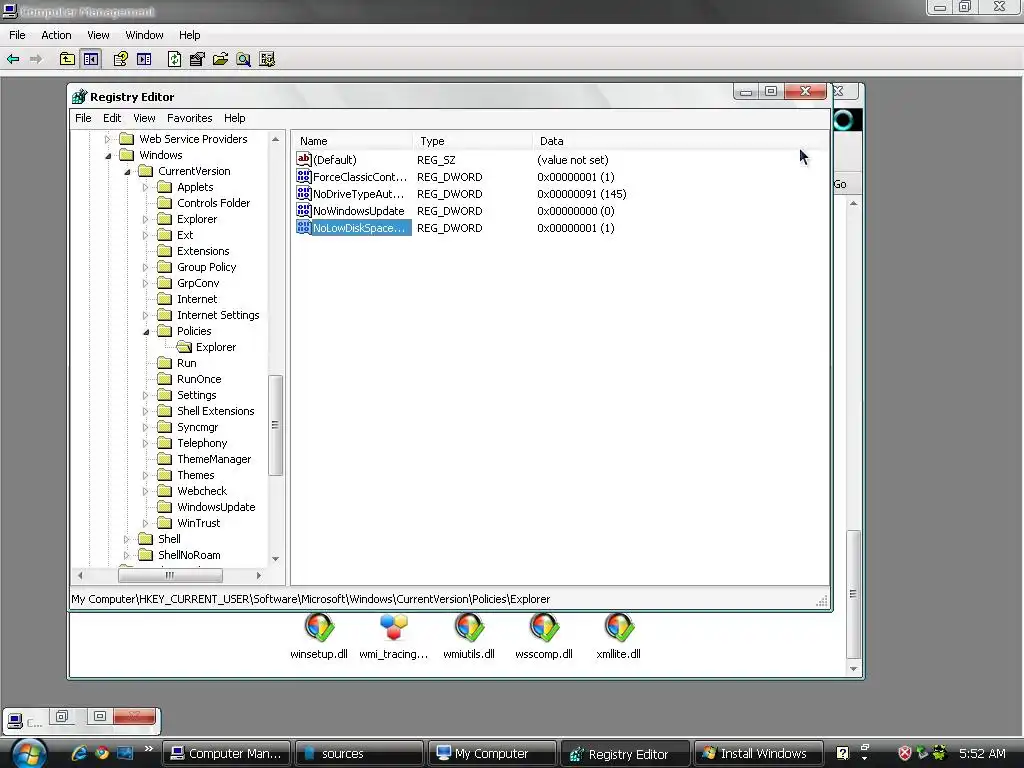1024x768 pixels.
Task: Click the Start orb button
Action: pyautogui.click(x=28, y=754)
